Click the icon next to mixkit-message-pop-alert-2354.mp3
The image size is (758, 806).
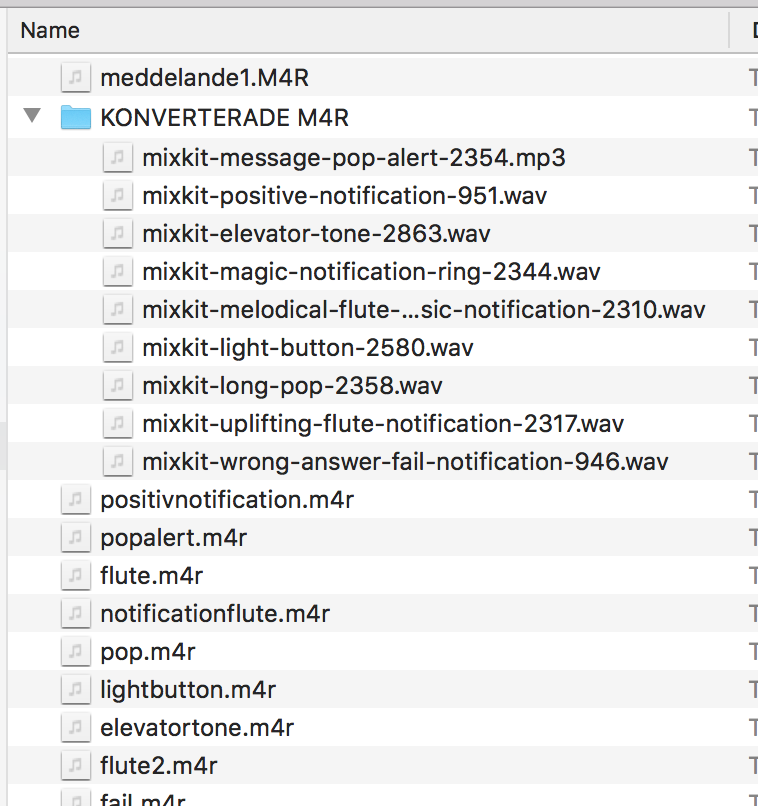pyautogui.click(x=117, y=157)
